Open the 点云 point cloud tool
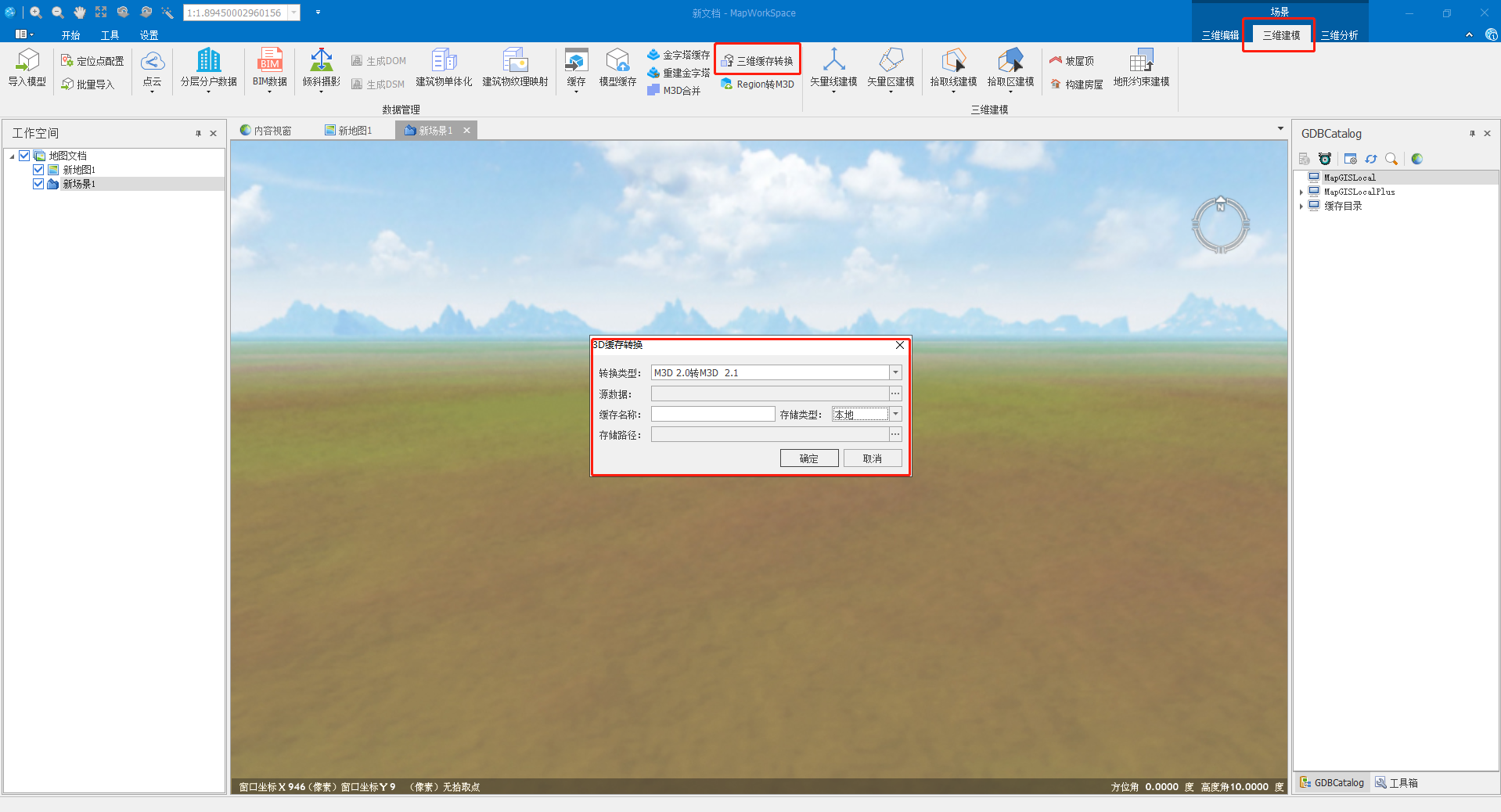The height and width of the screenshot is (812, 1501). (x=152, y=62)
